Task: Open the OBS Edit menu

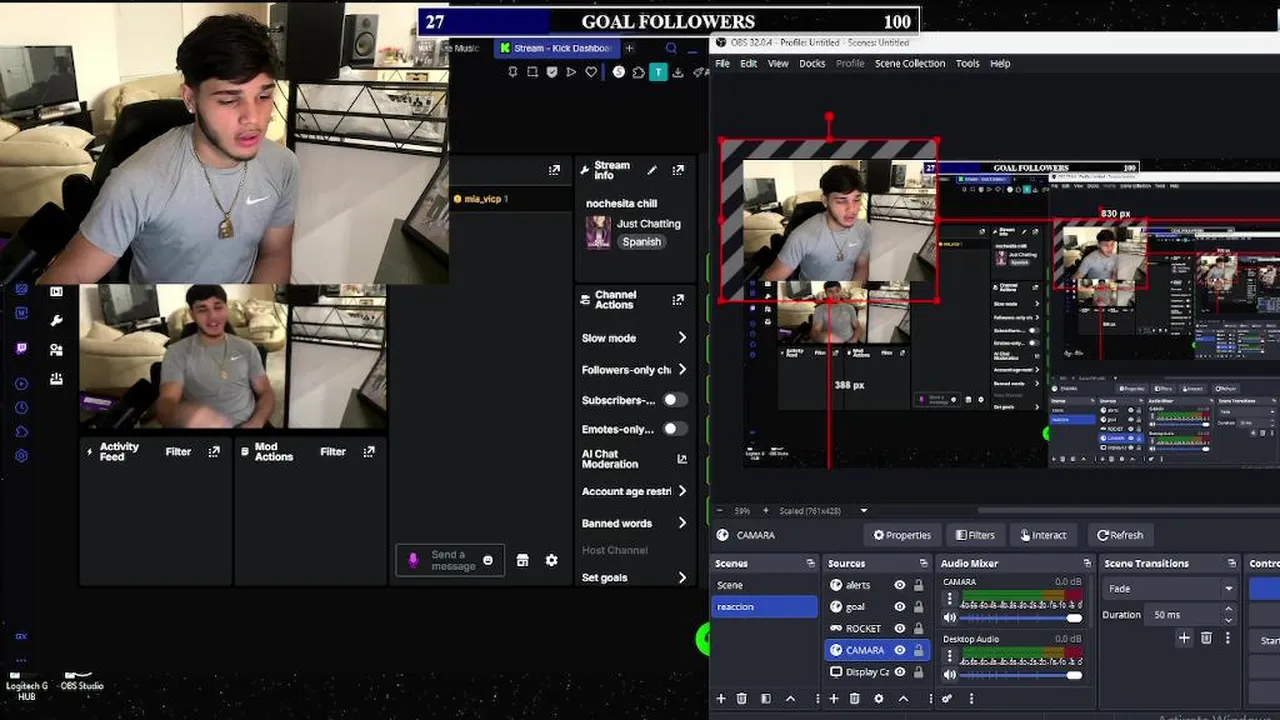Action: pos(748,63)
